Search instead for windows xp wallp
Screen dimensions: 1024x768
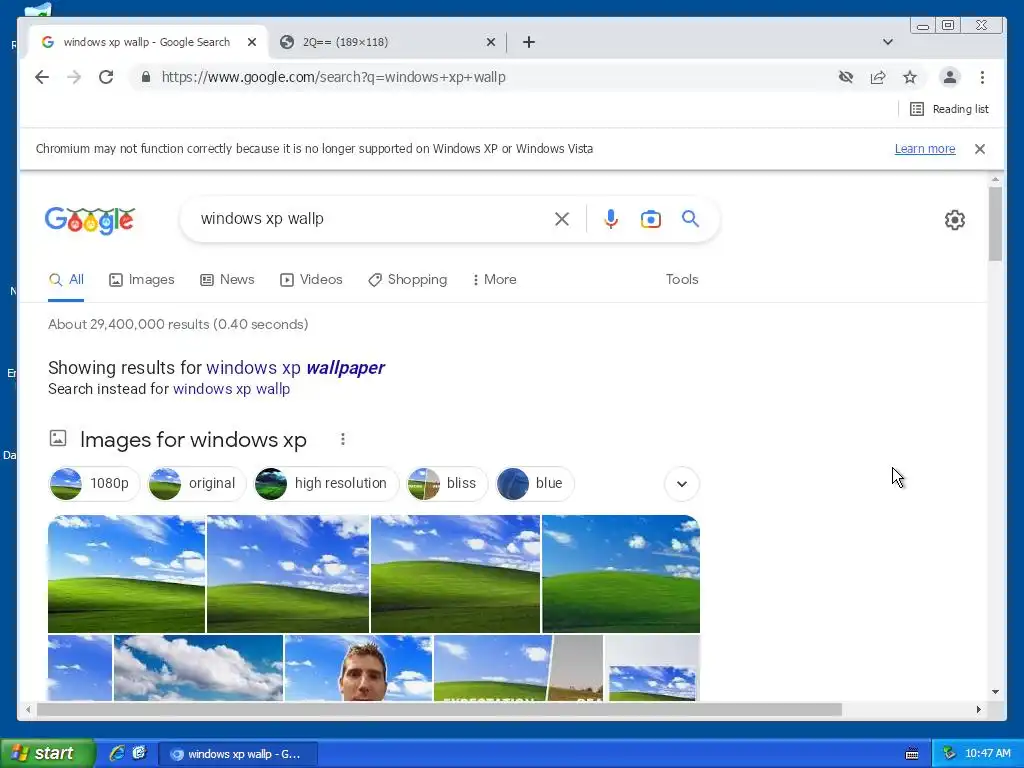(x=231, y=389)
